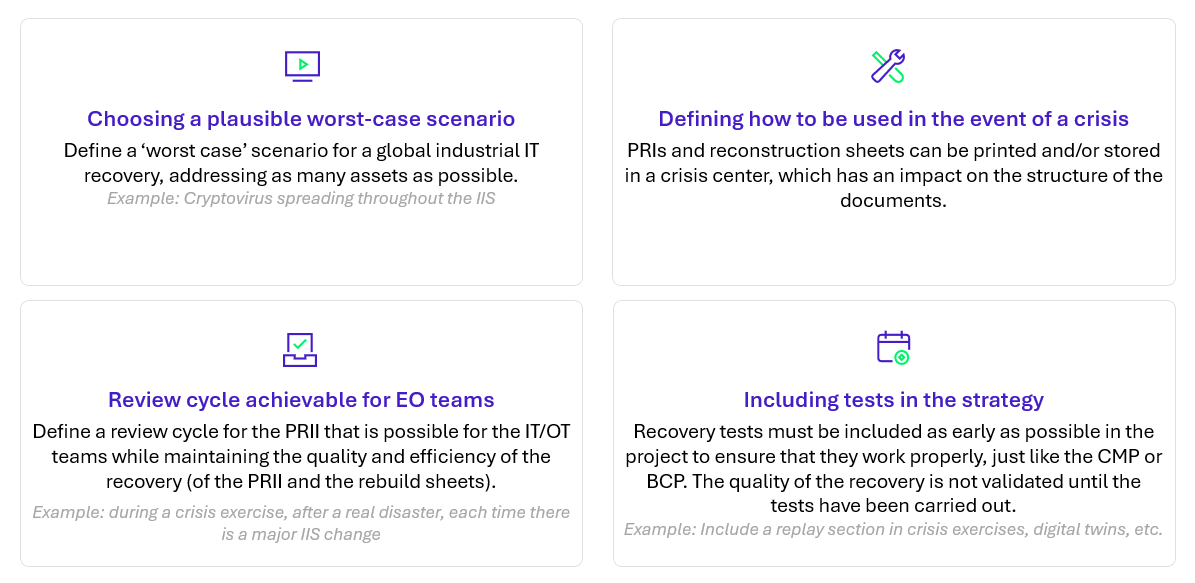
Task: Click the inbox checkmark icon
Action: 300,349
